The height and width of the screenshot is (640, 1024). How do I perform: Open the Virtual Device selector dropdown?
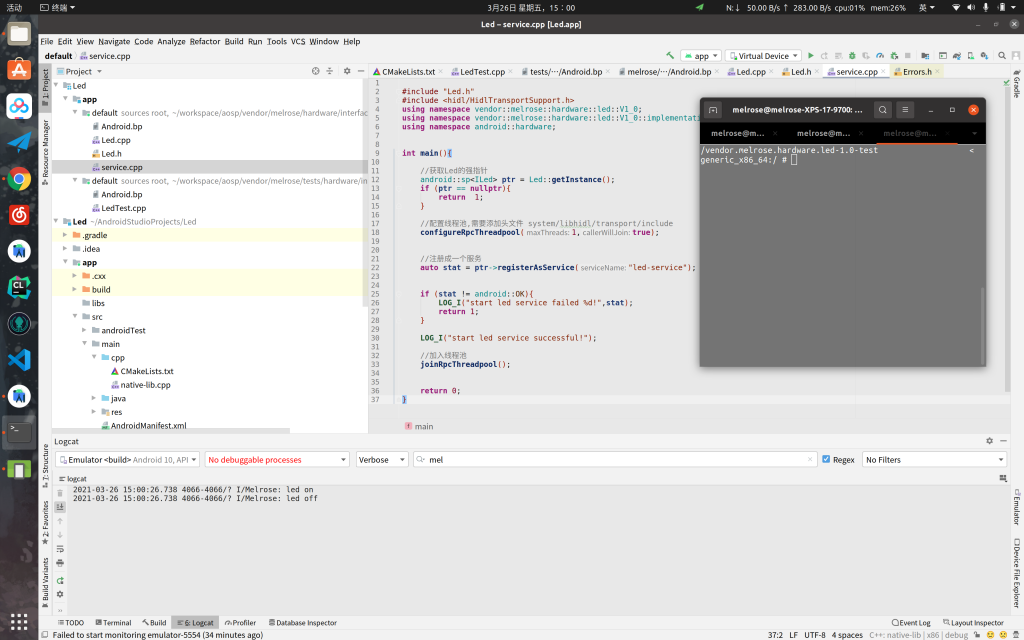coord(764,56)
